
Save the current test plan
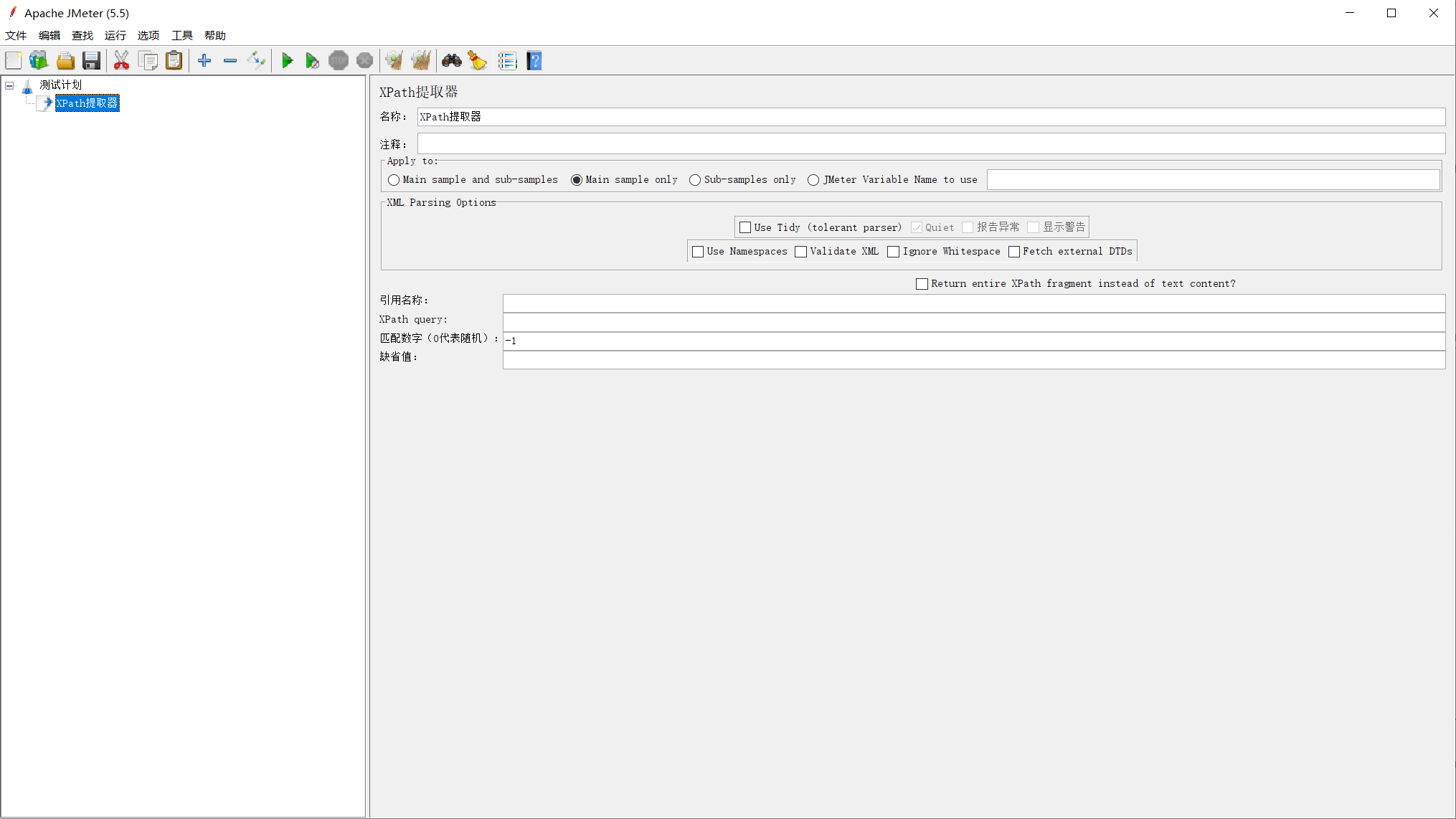coord(91,60)
